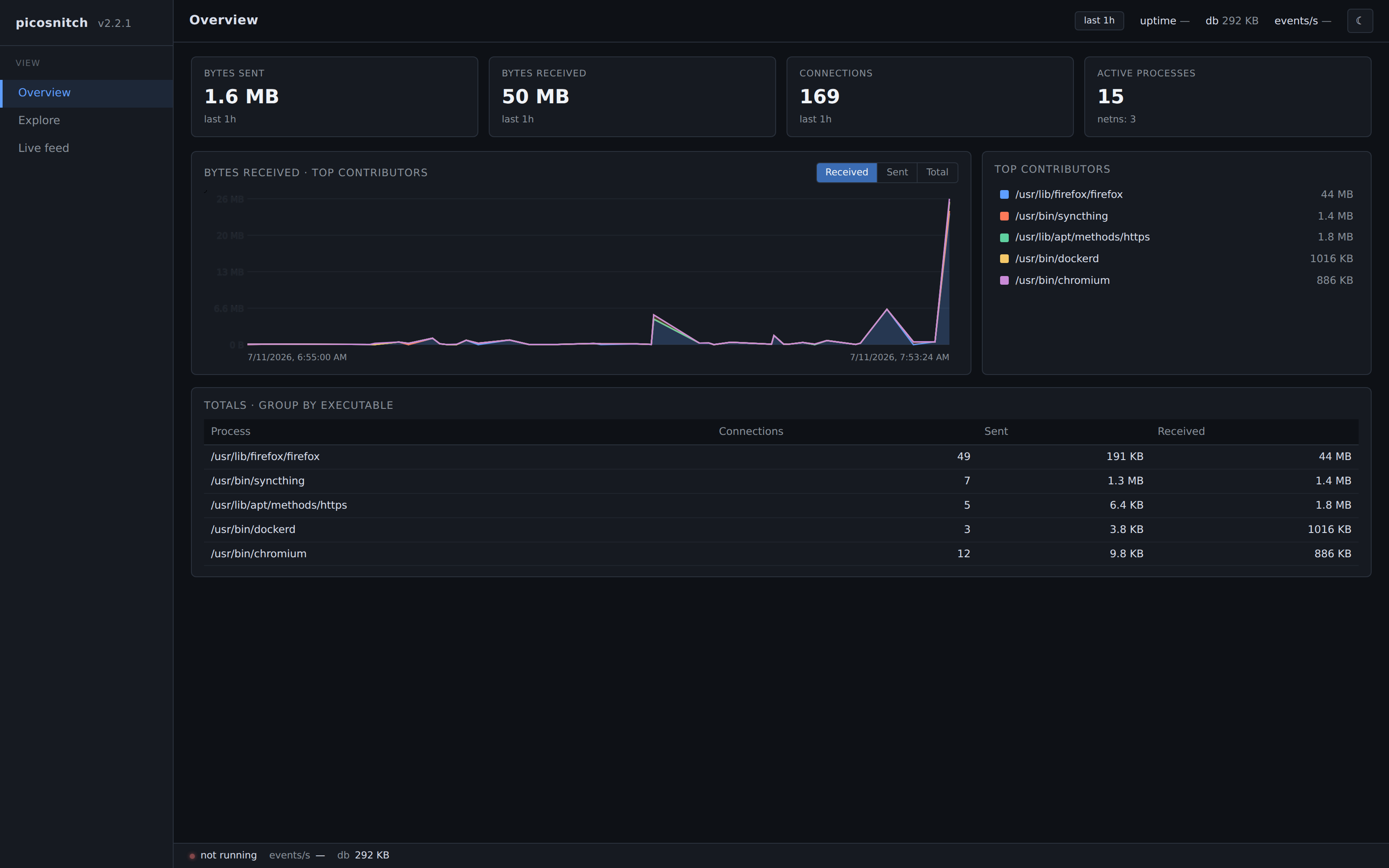This screenshot has height=868, width=1389.
Task: Open the /usr/bin/syncthing table row
Action: 780,481
